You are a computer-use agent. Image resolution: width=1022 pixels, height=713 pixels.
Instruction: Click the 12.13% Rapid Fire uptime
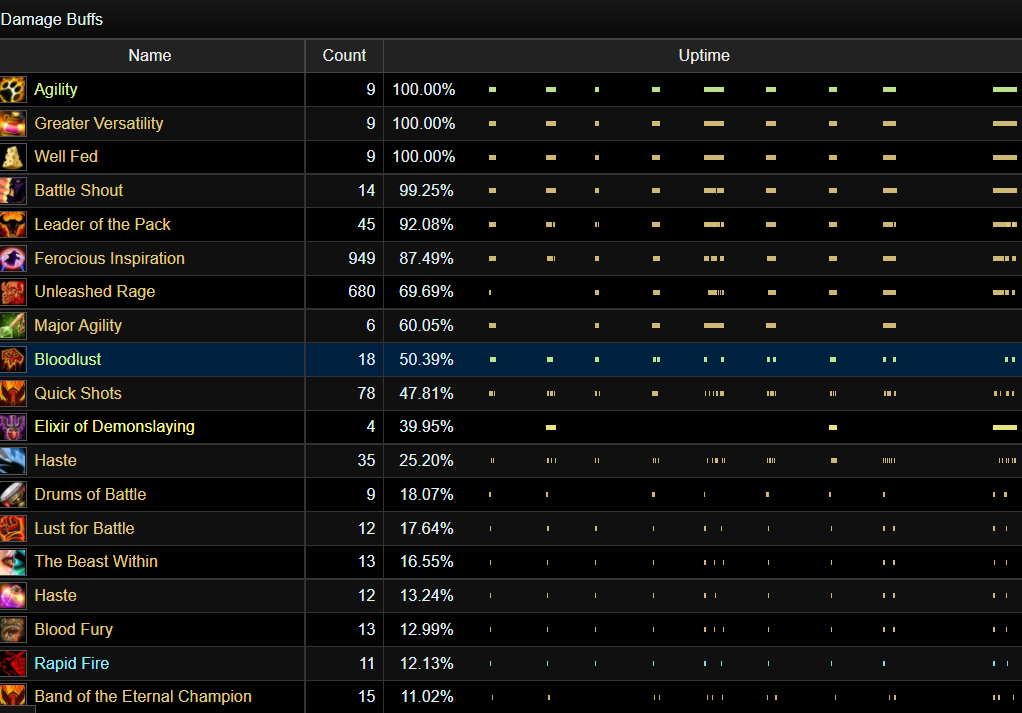[426, 663]
